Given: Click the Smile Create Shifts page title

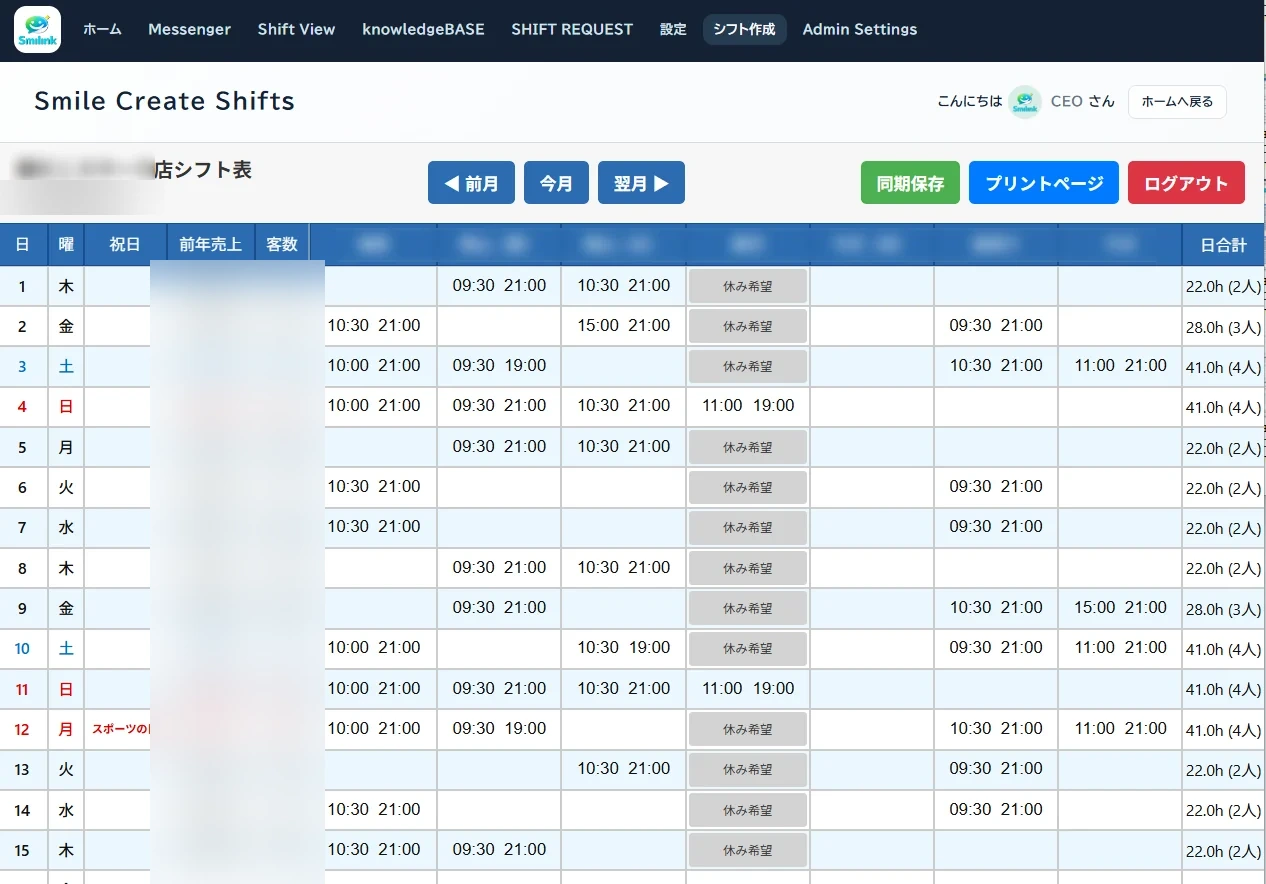Looking at the screenshot, I should (x=164, y=101).
